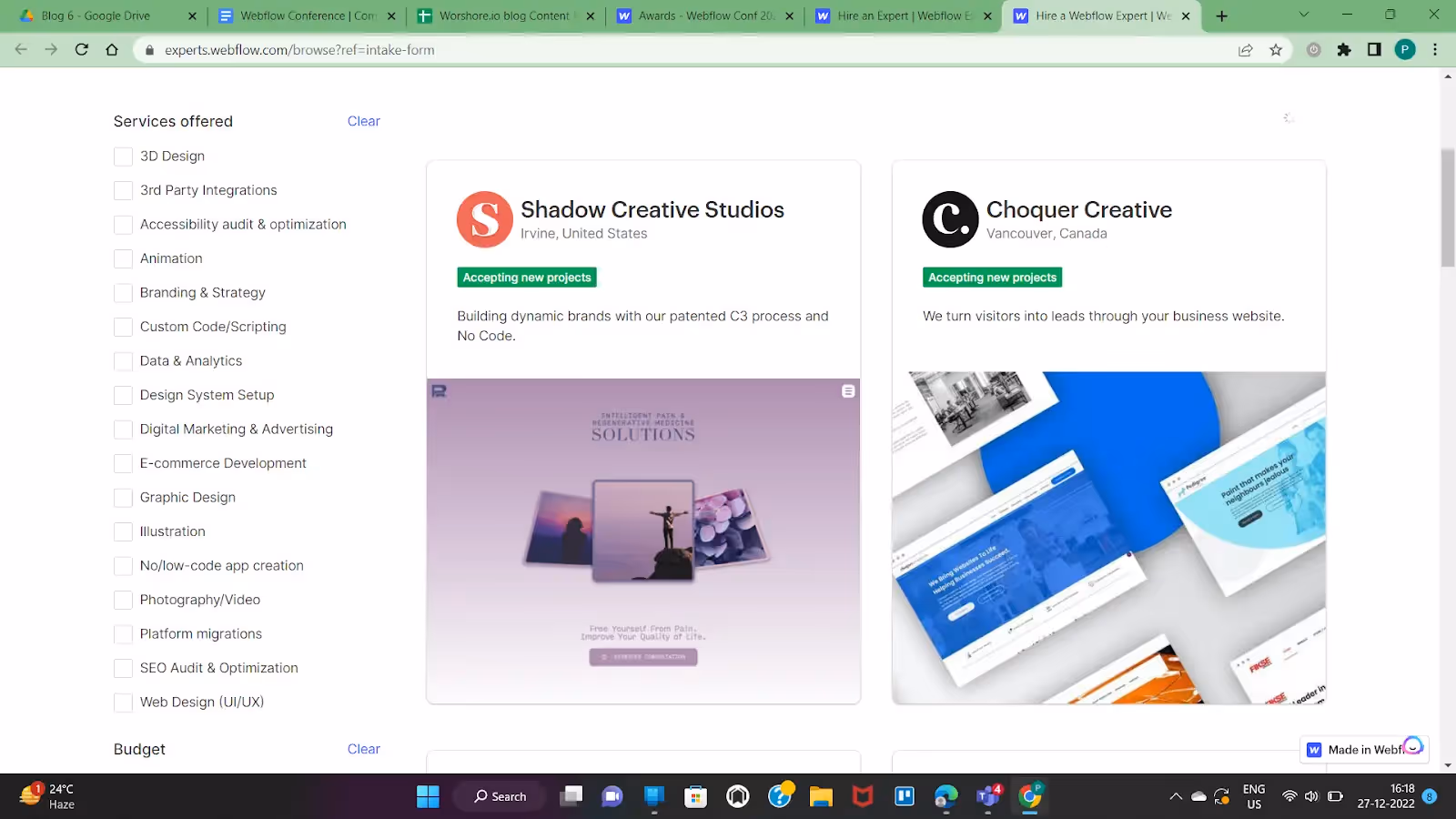Click the Choquer Creative logo

tap(950, 219)
